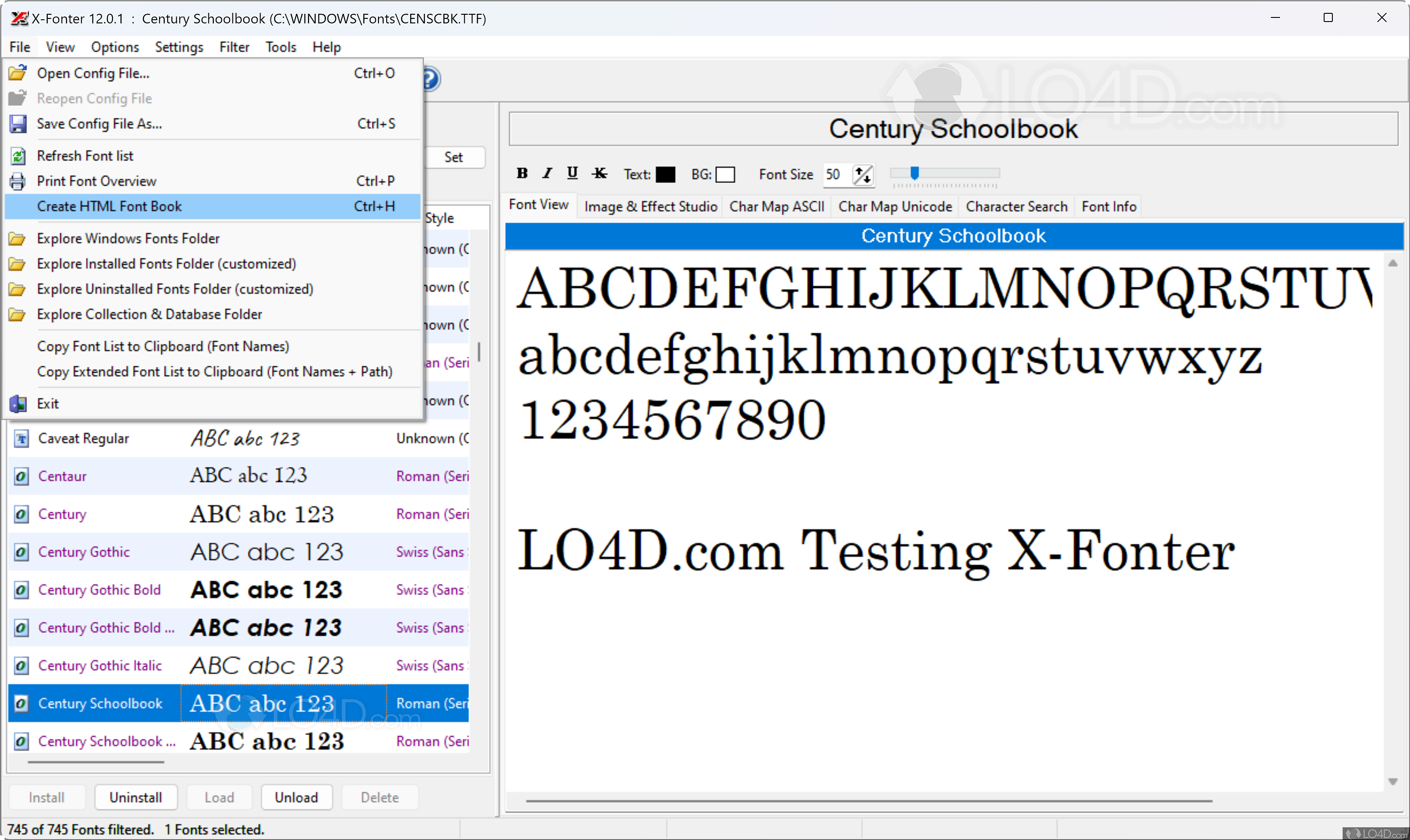Click the Refresh Font list icon
This screenshot has height=840, width=1410.
[x=17, y=155]
